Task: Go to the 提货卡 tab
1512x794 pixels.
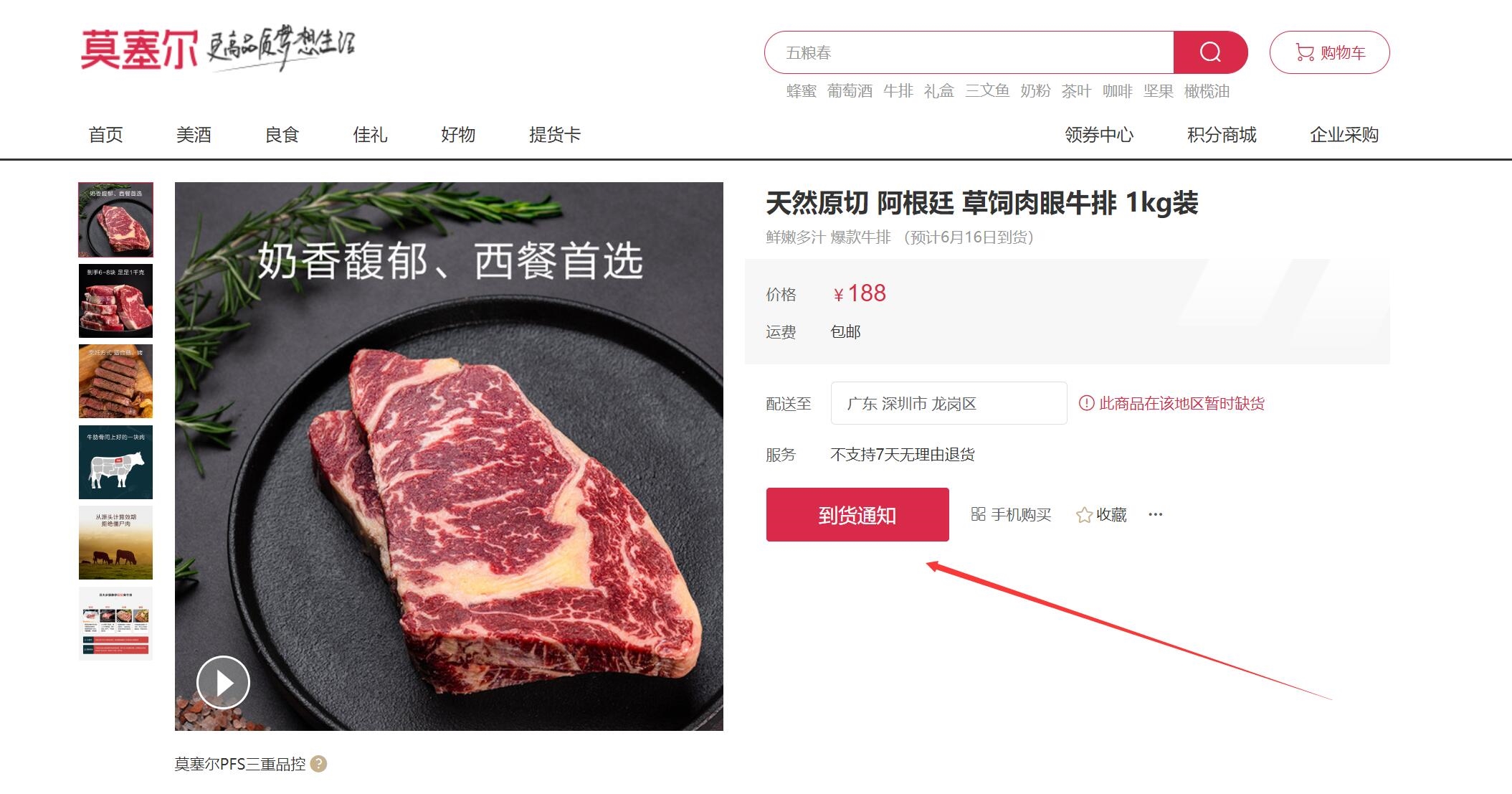Action: click(x=554, y=135)
